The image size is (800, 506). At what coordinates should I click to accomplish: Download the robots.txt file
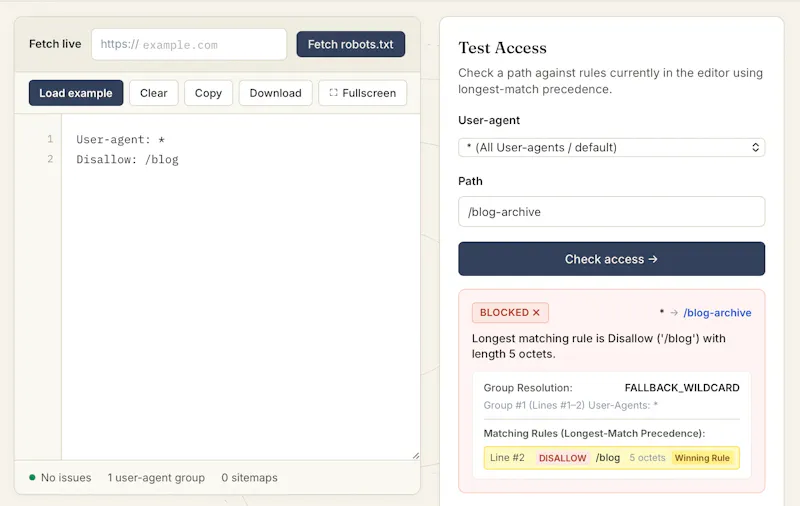tap(276, 93)
